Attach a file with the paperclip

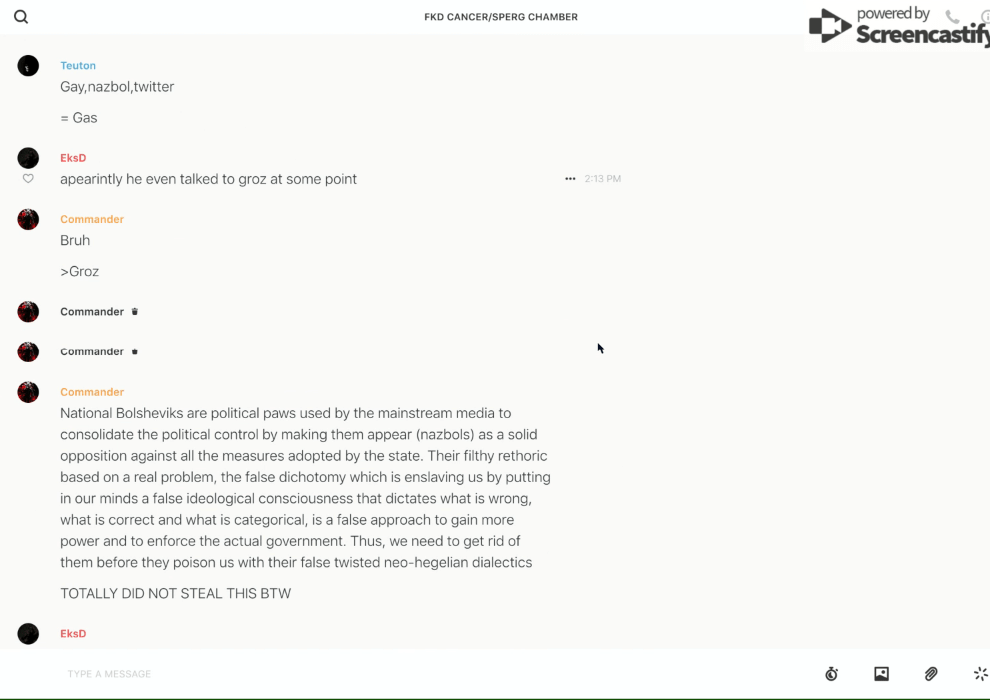[x=931, y=674]
